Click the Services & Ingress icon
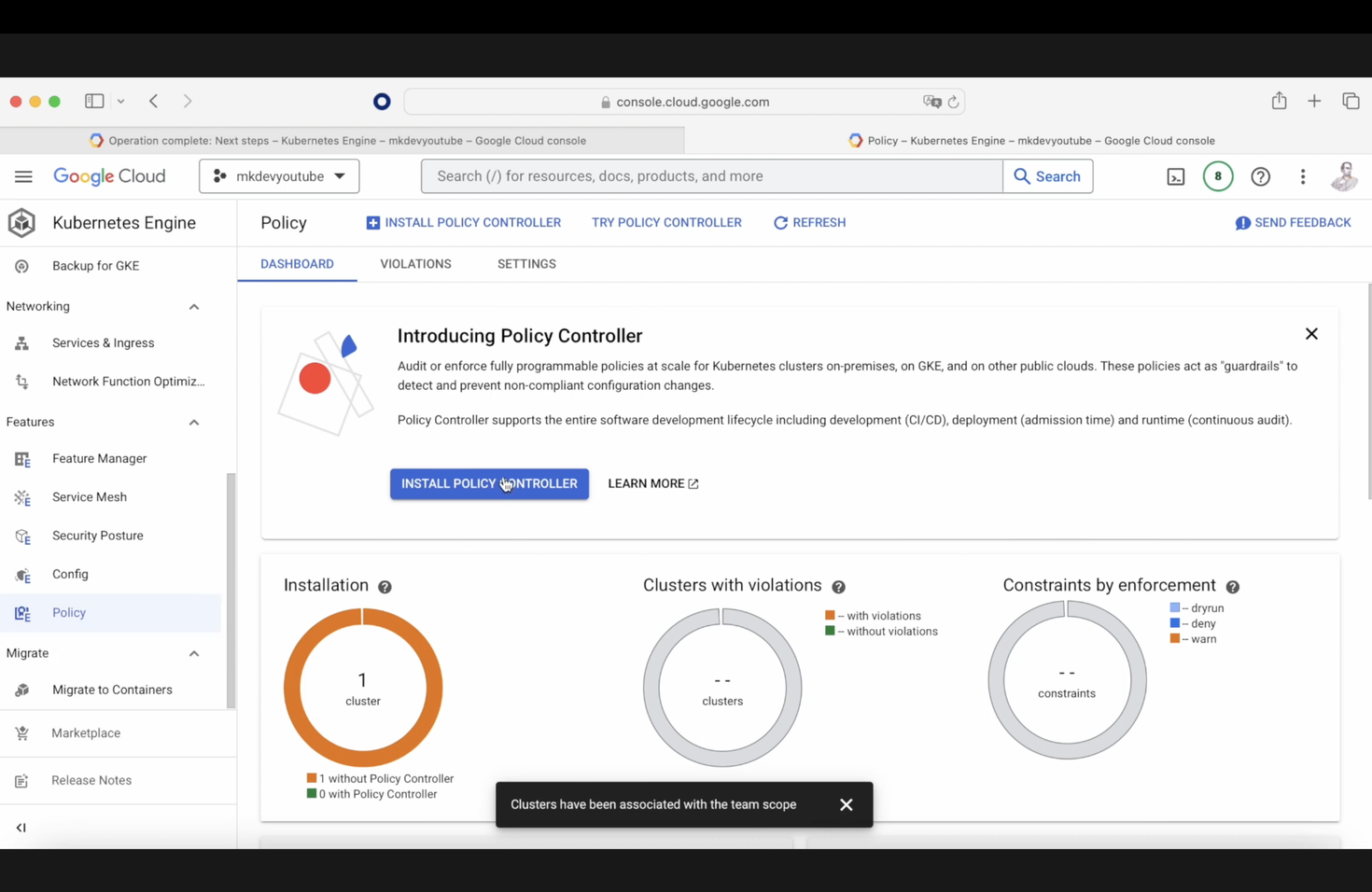 click(21, 343)
